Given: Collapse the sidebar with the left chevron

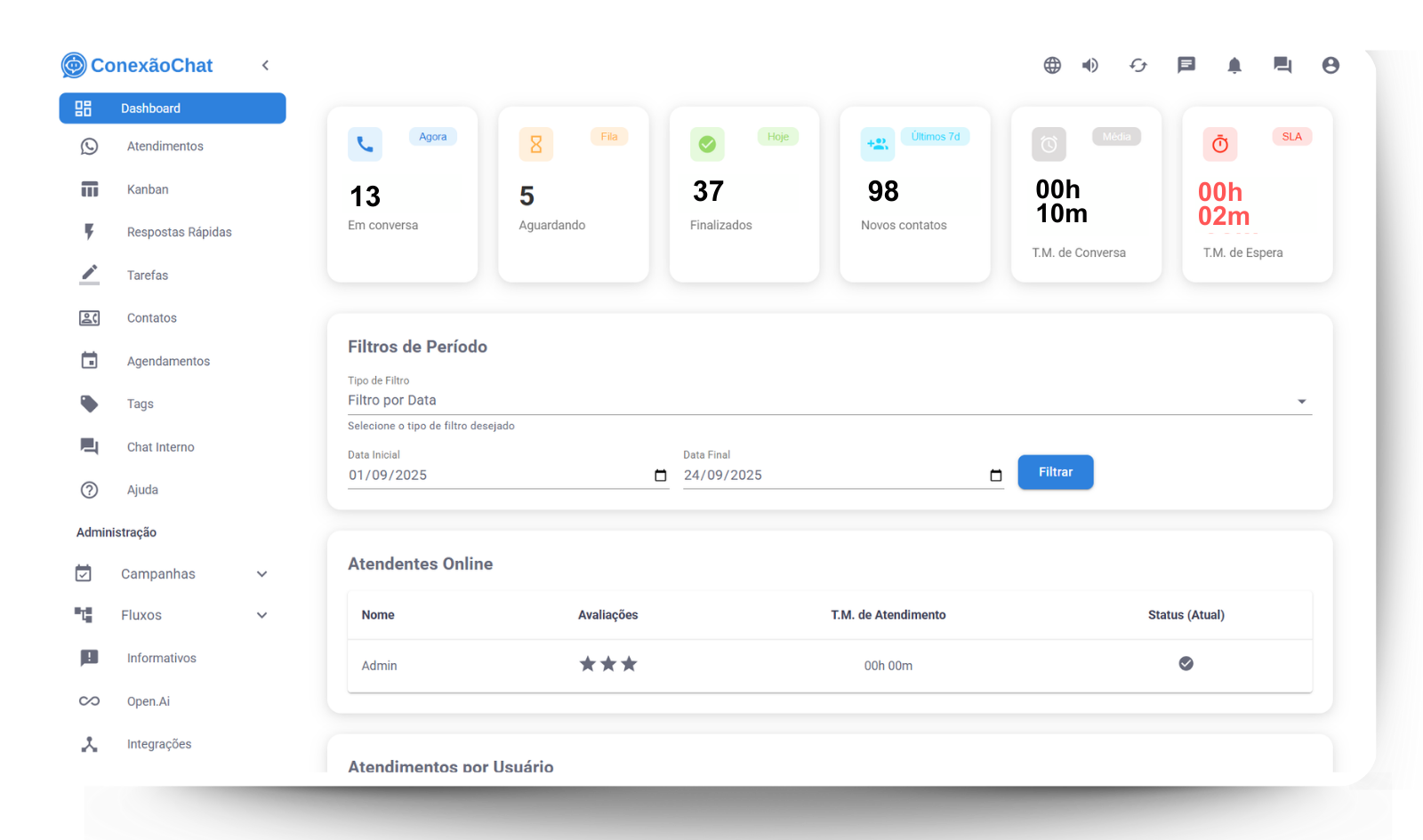Looking at the screenshot, I should pos(265,65).
